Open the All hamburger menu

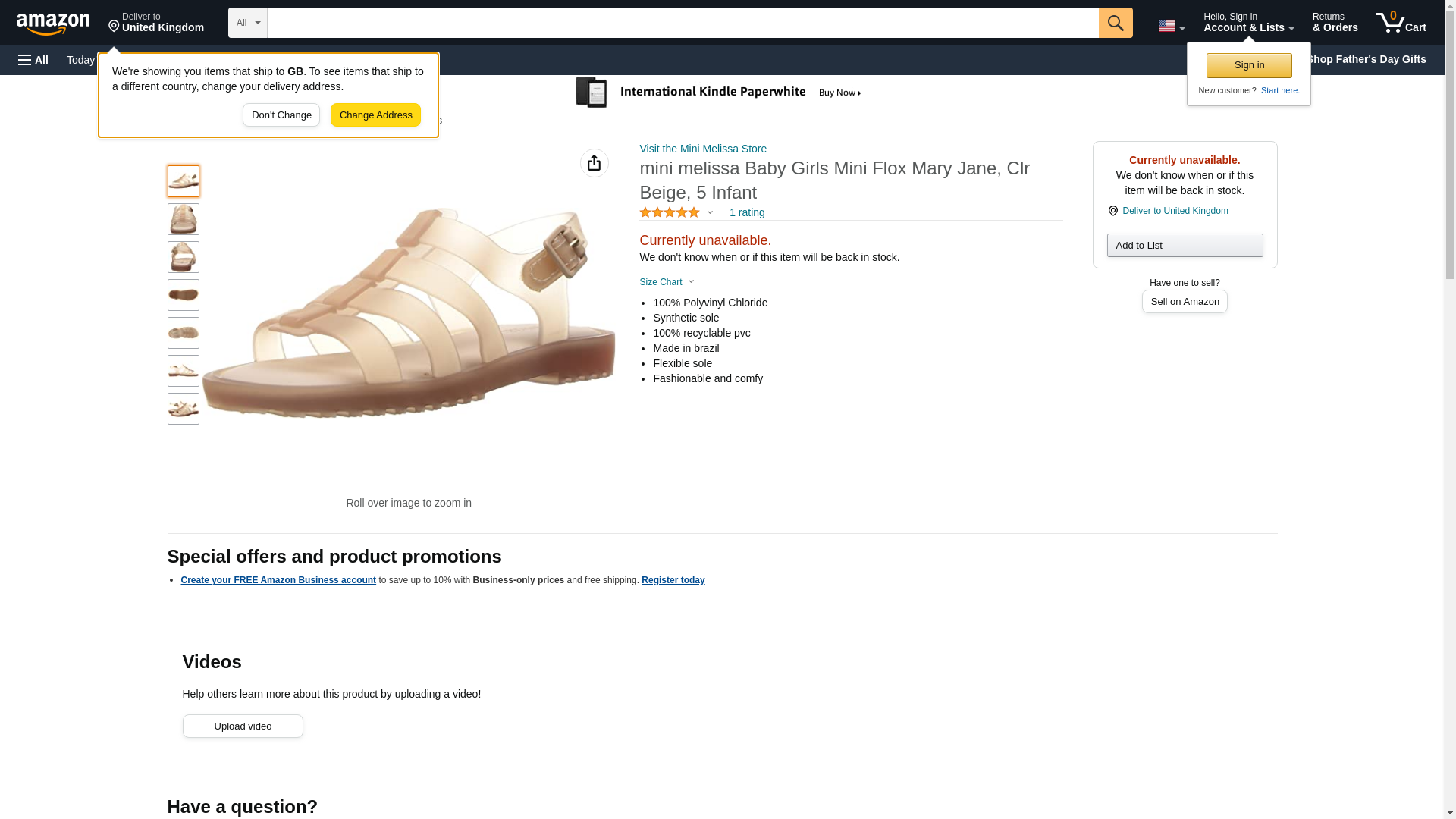point(33,60)
